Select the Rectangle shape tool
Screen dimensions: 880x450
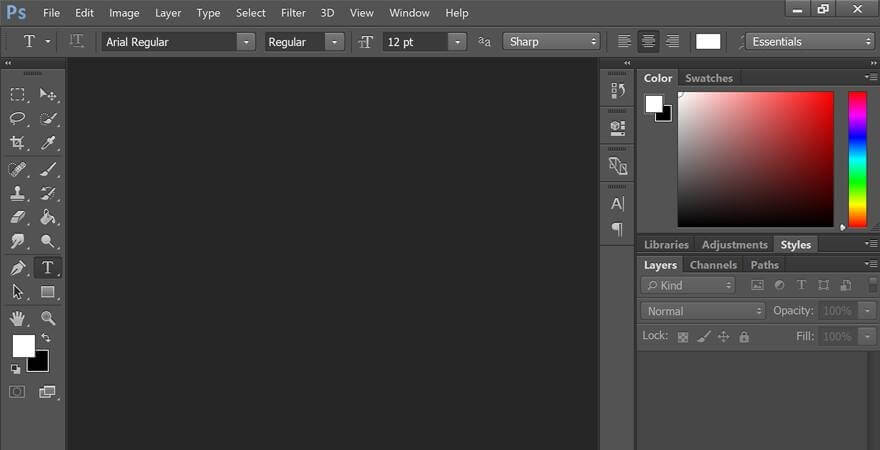(x=48, y=292)
